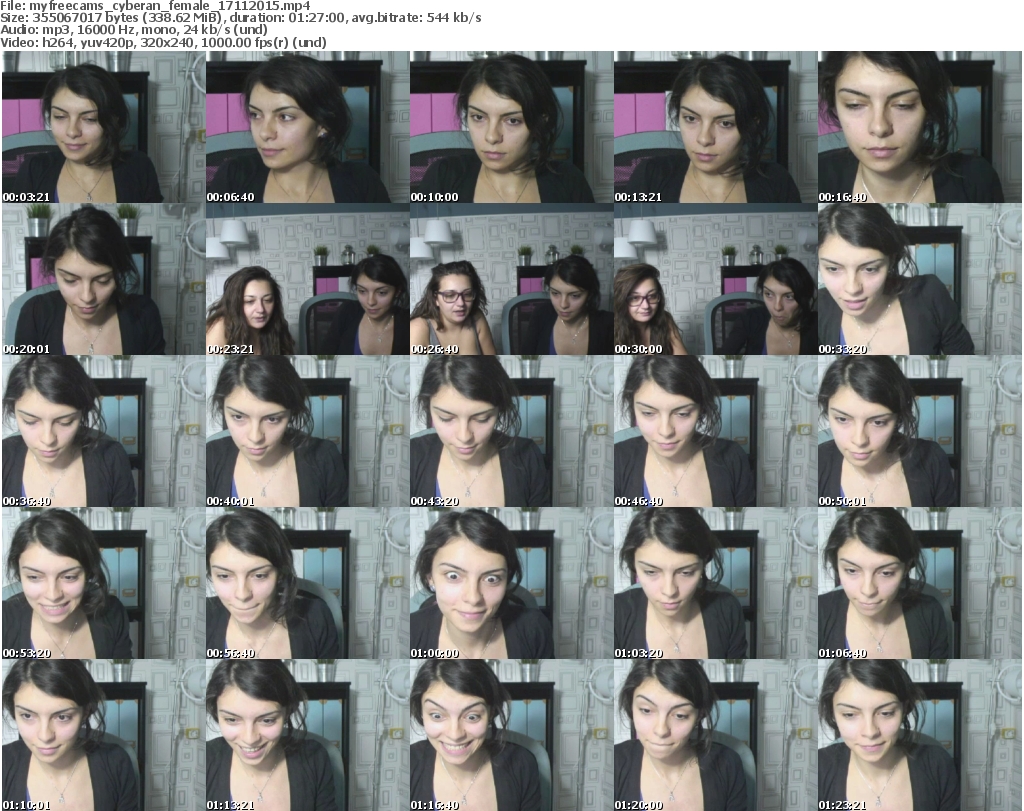Choose the frame stamped 00:26:40
The height and width of the screenshot is (811, 1024).
tap(511, 279)
